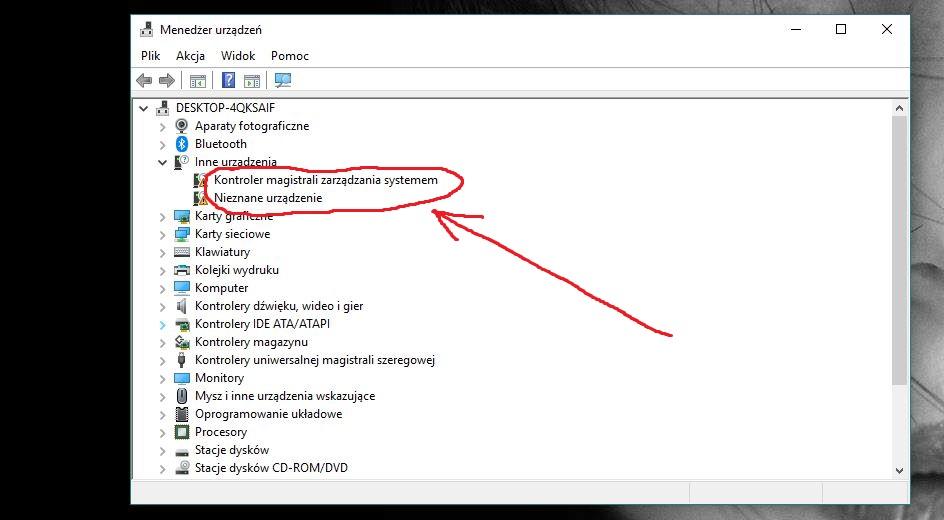Select the Monitory tree item
The height and width of the screenshot is (520, 944).
click(x=219, y=378)
